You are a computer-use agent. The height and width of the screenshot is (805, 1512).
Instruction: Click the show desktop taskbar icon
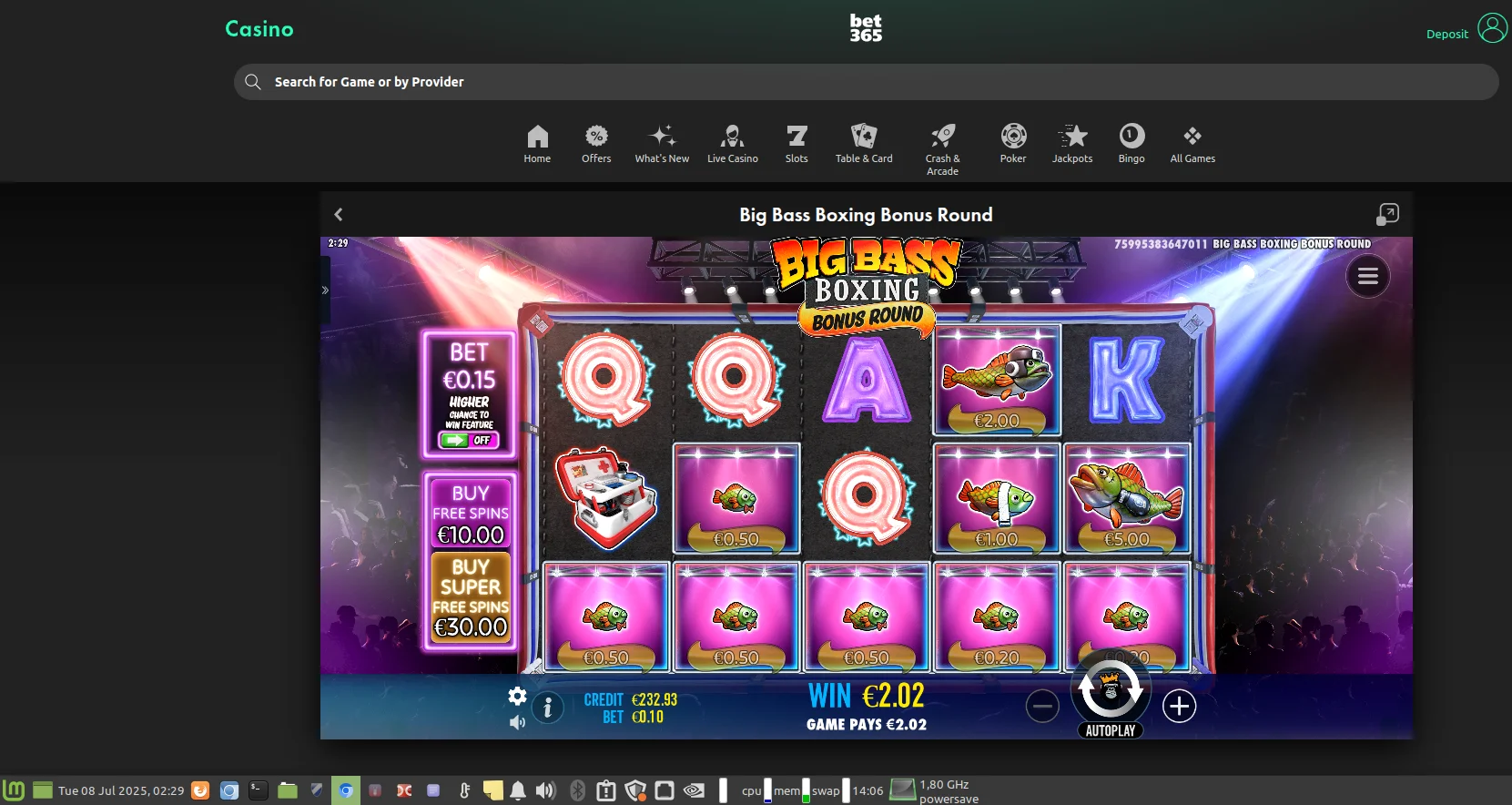[x=43, y=790]
